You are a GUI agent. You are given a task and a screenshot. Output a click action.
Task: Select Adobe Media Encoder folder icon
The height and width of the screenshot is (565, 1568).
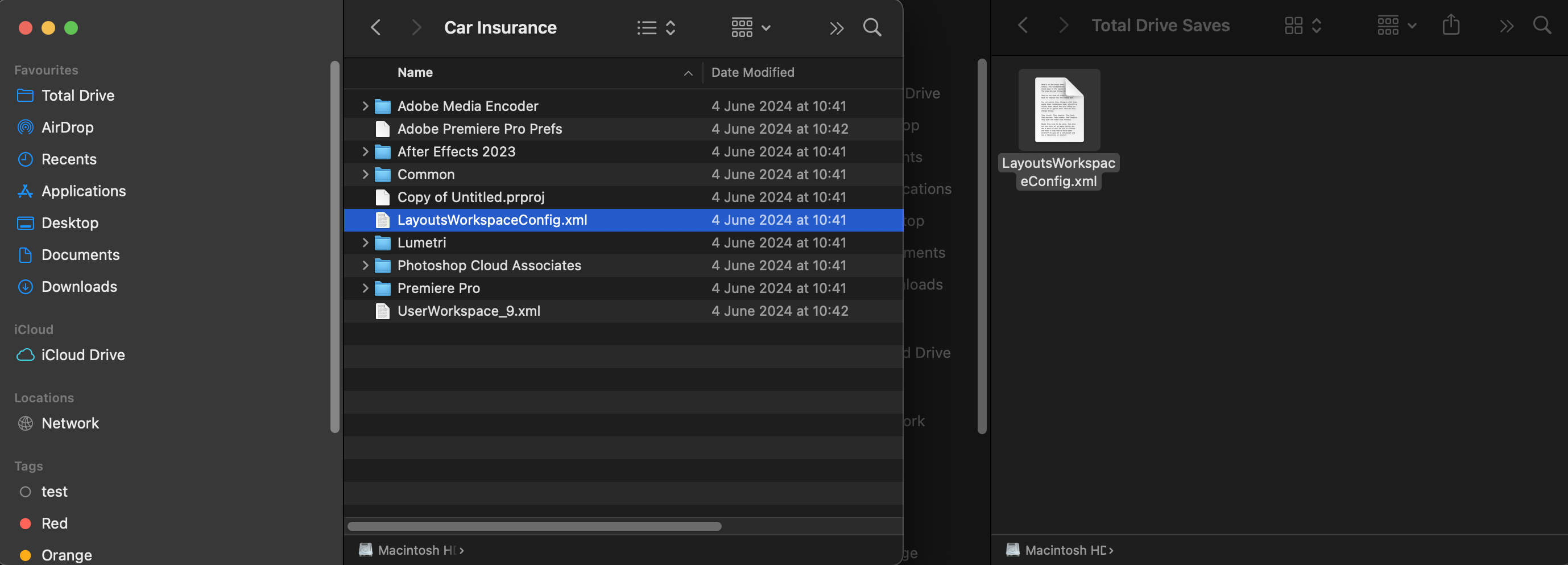pos(382,106)
